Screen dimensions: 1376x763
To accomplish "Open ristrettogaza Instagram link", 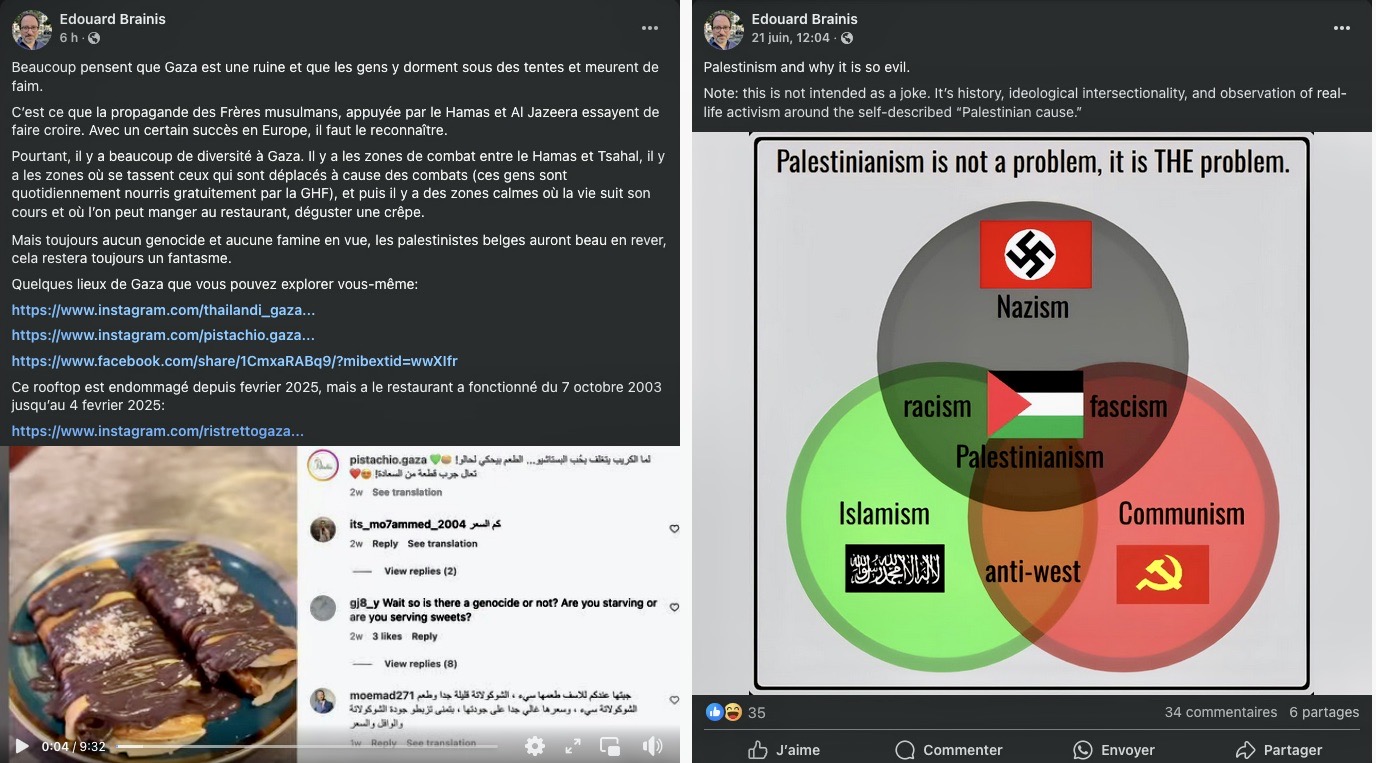I will click(157, 431).
